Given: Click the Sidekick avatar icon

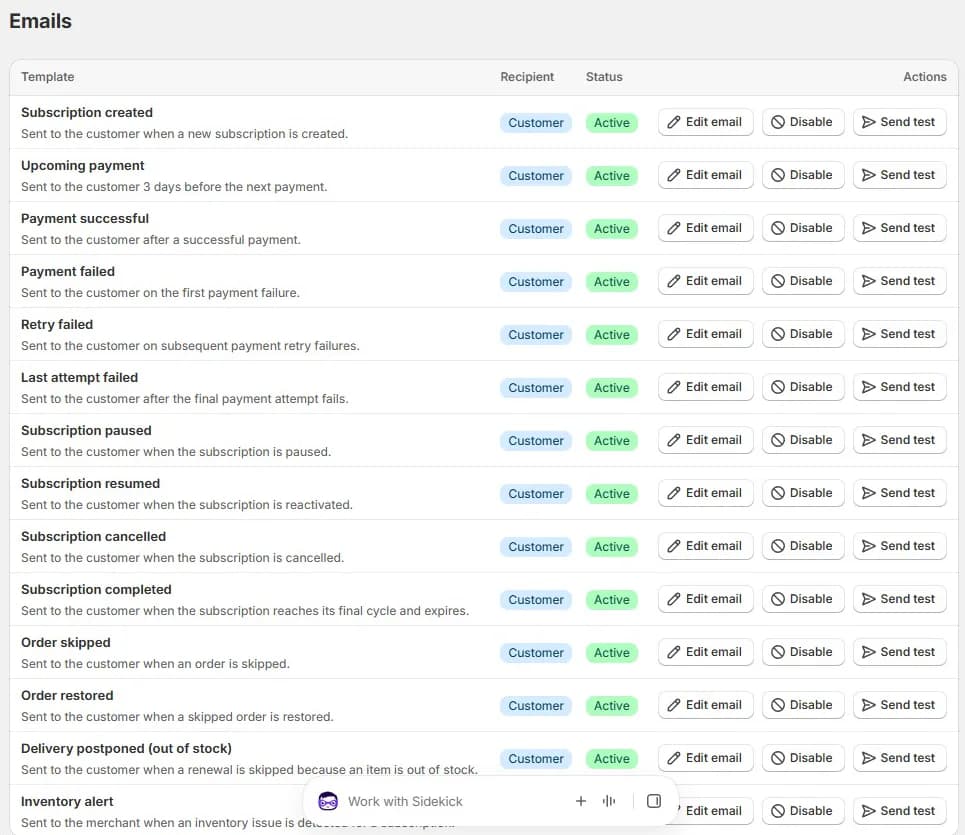Looking at the screenshot, I should pyautogui.click(x=328, y=801).
